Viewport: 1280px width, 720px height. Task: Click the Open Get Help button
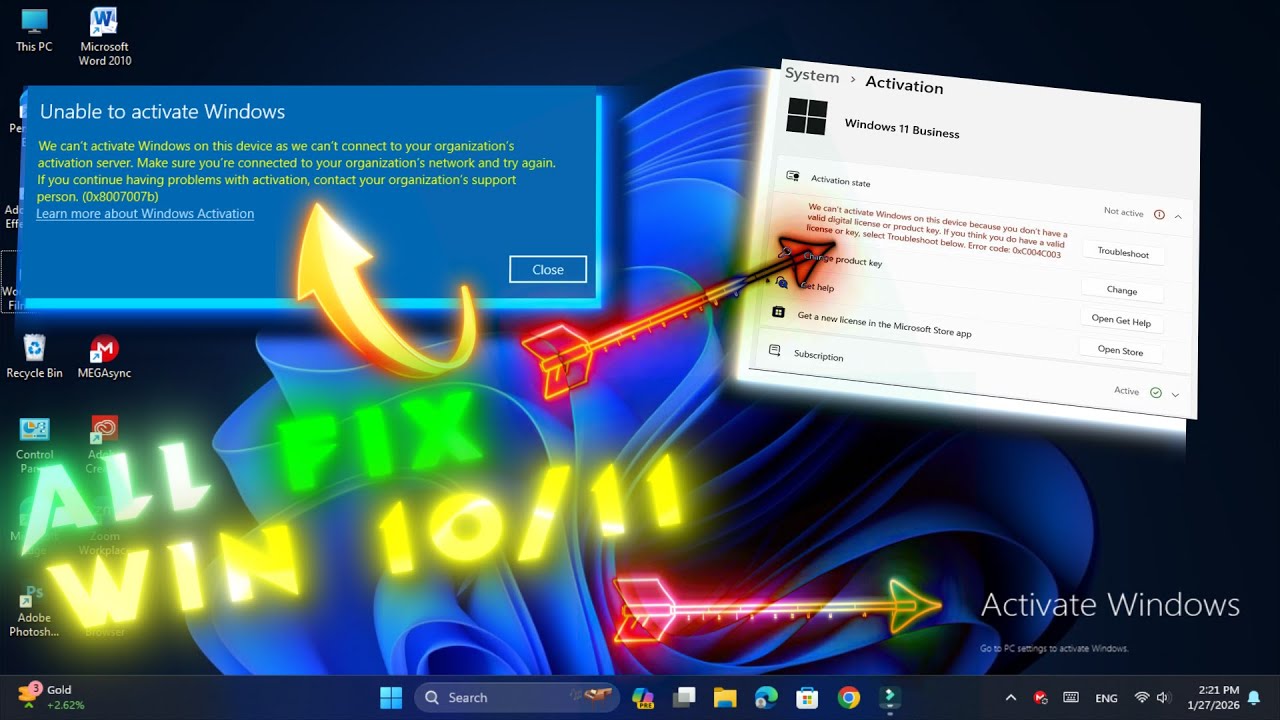click(x=1121, y=321)
